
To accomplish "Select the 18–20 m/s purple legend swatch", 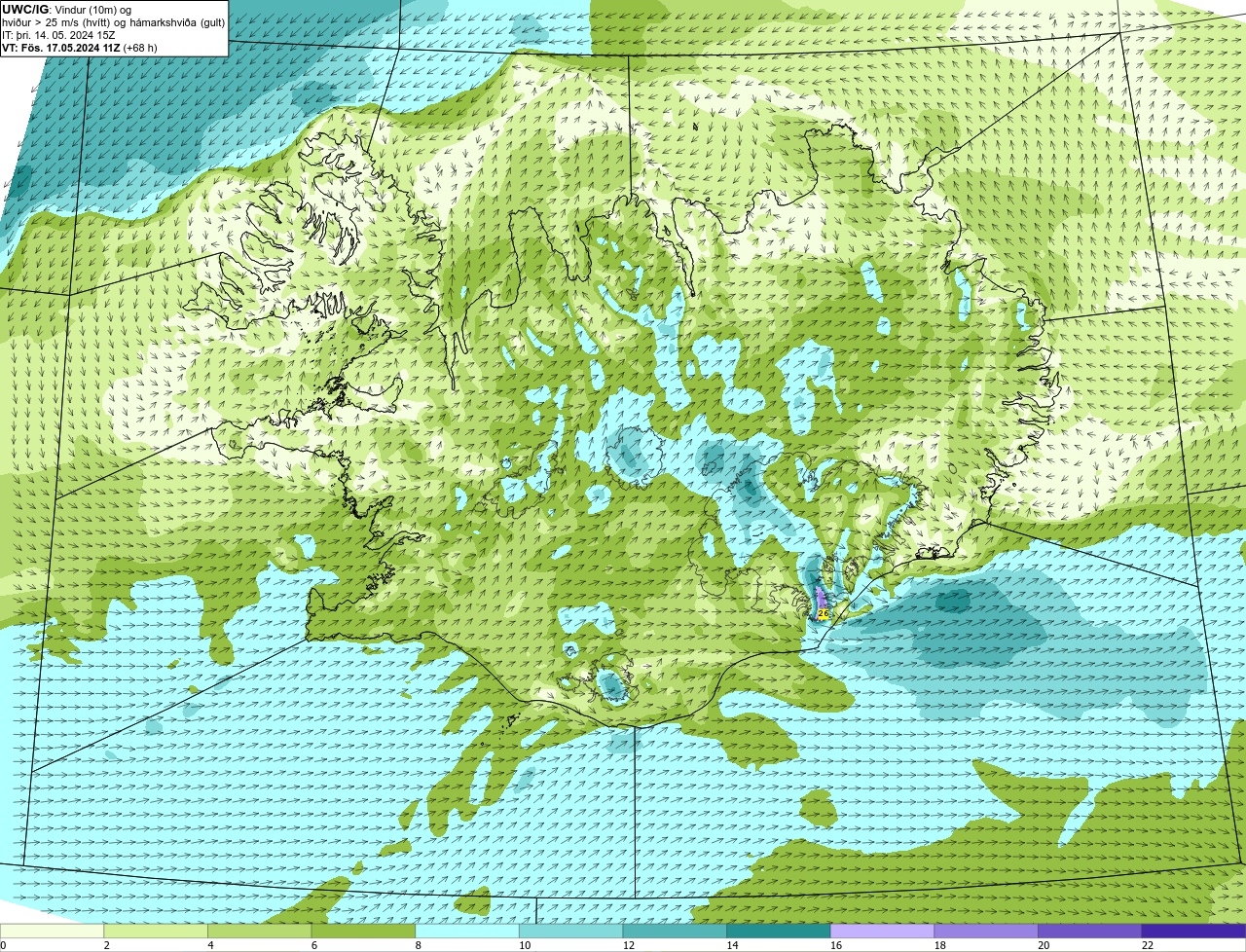I will (x=986, y=931).
